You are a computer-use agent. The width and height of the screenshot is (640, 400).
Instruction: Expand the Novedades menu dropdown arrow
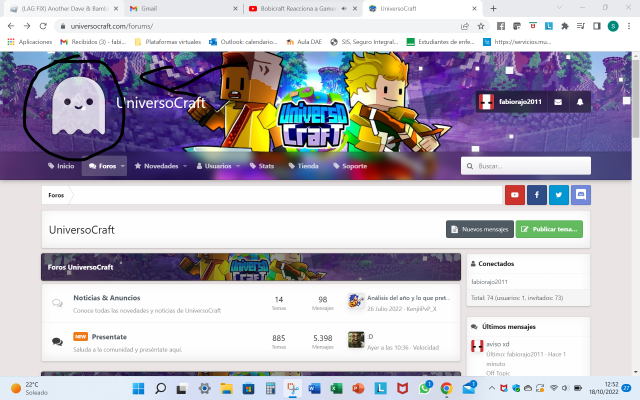pyautogui.click(x=185, y=166)
